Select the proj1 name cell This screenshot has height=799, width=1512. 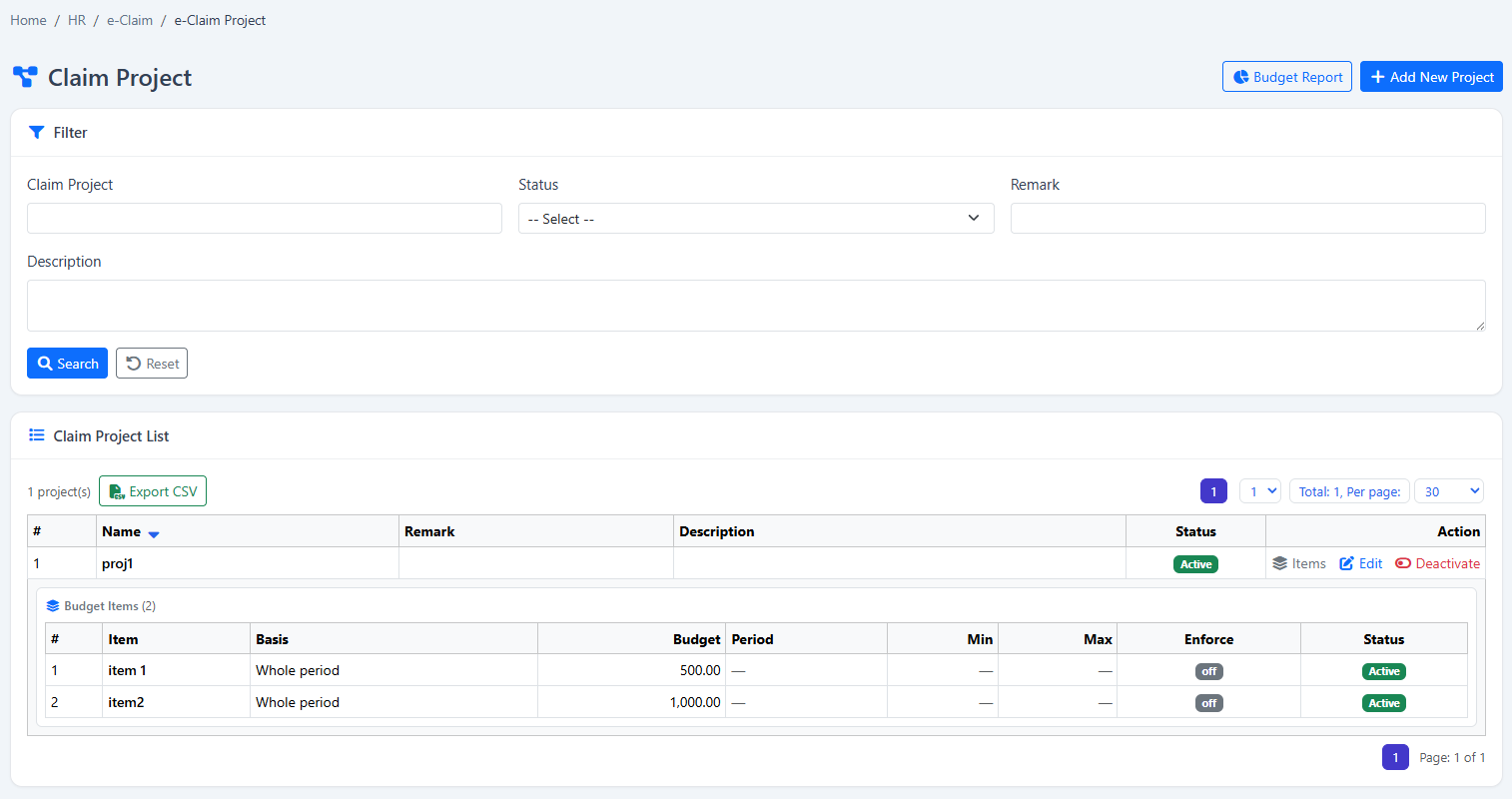(x=248, y=563)
